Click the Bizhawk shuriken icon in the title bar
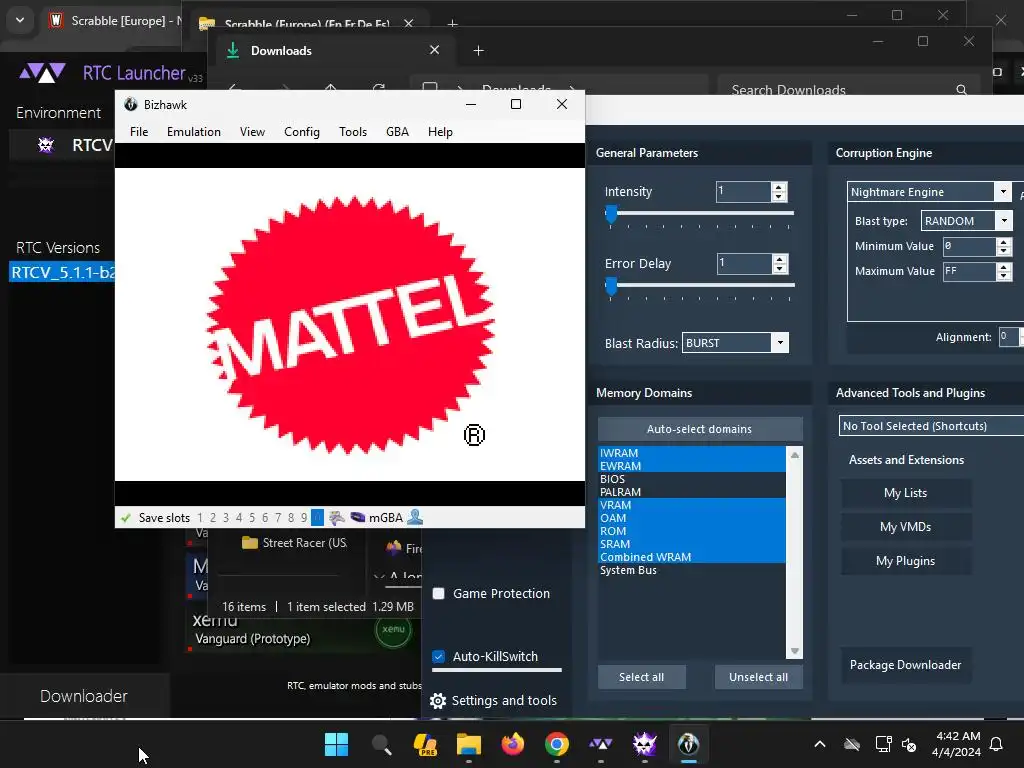This screenshot has height=768, width=1024. 131,104
